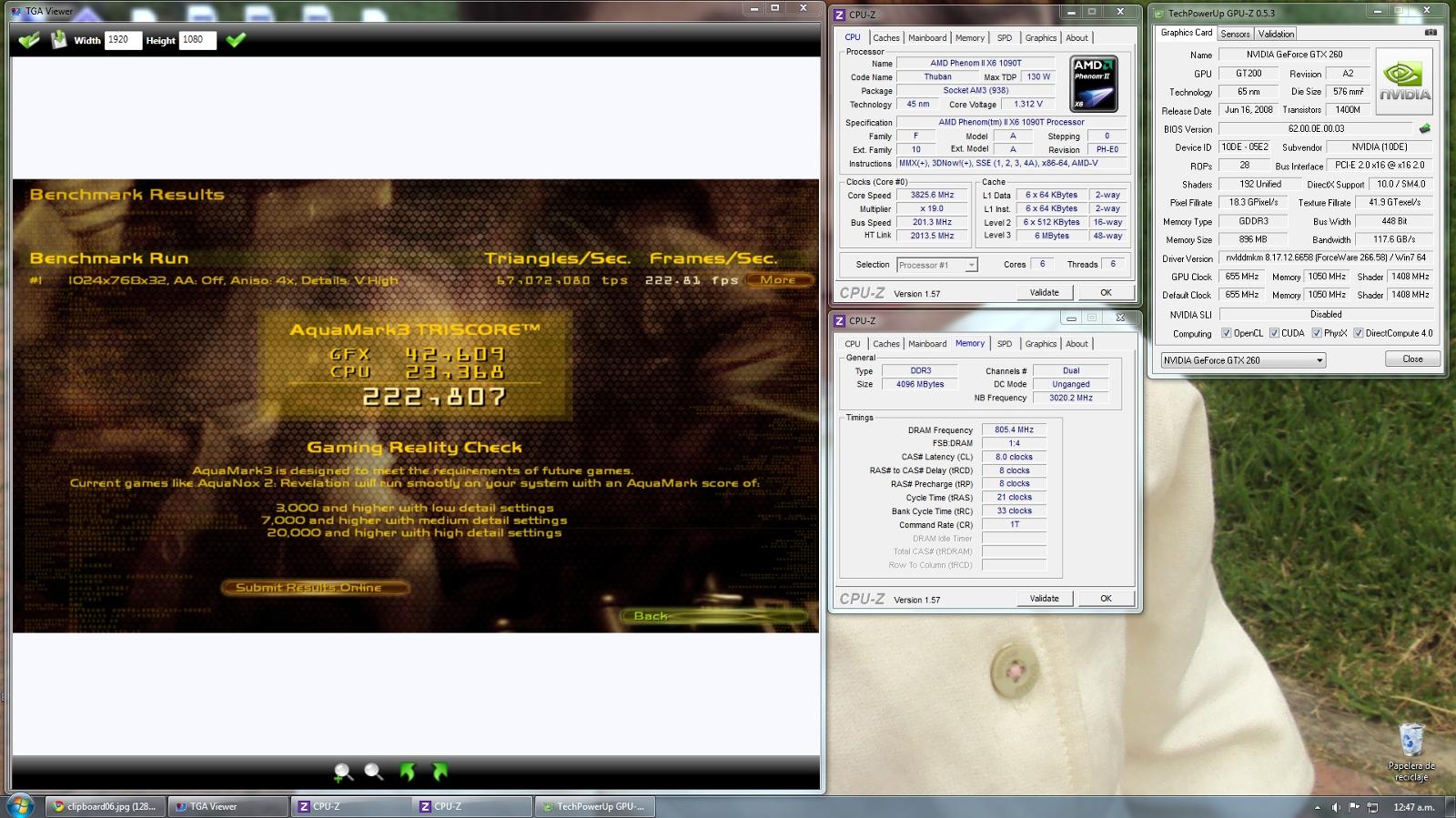Screen dimensions: 1456x818
Task: Open the CPU tab in lower CPU-Z window
Action: (852, 343)
